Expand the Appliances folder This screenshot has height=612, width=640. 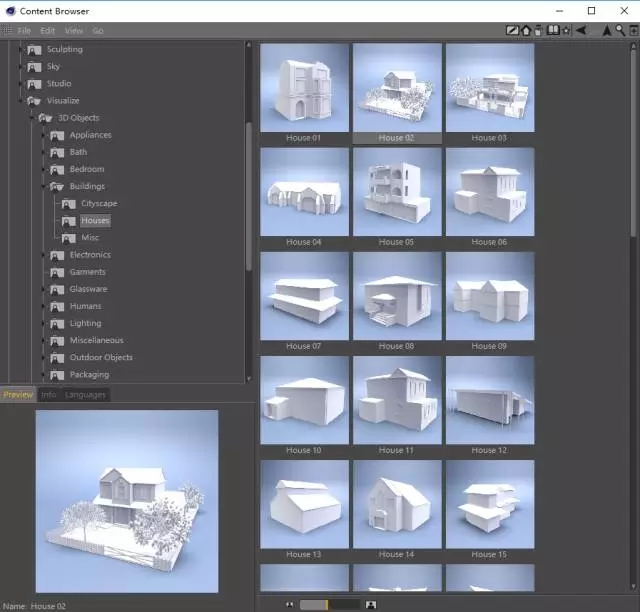coord(45,135)
